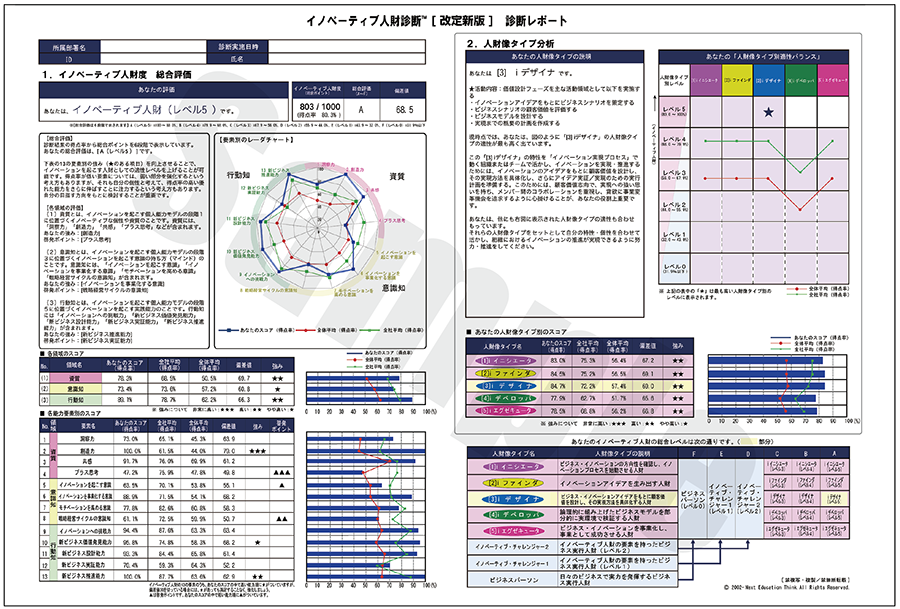Click the overall grade A cell

361,110
